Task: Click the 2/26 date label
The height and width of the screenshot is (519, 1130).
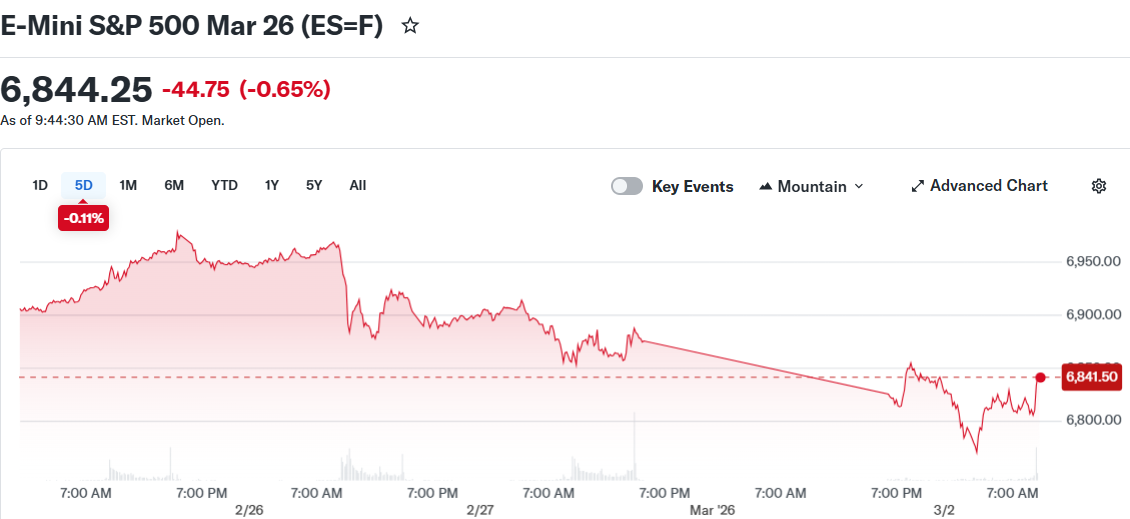Action: pos(249,510)
